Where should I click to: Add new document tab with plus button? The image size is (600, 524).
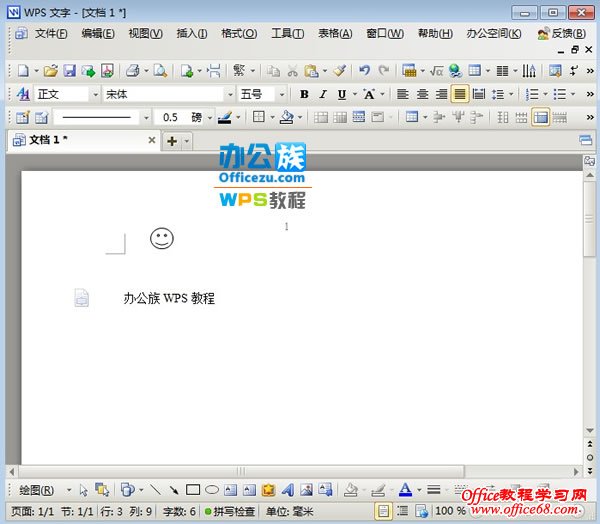pos(172,141)
